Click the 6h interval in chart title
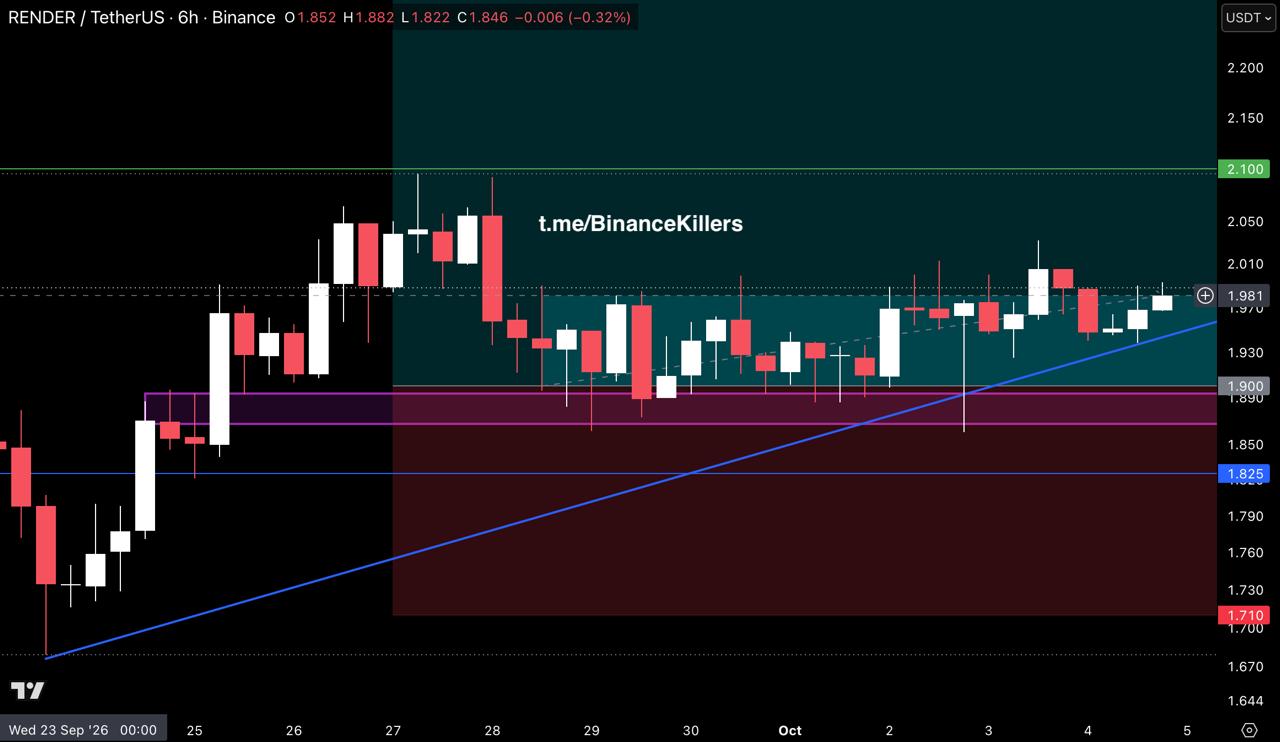 [188, 17]
